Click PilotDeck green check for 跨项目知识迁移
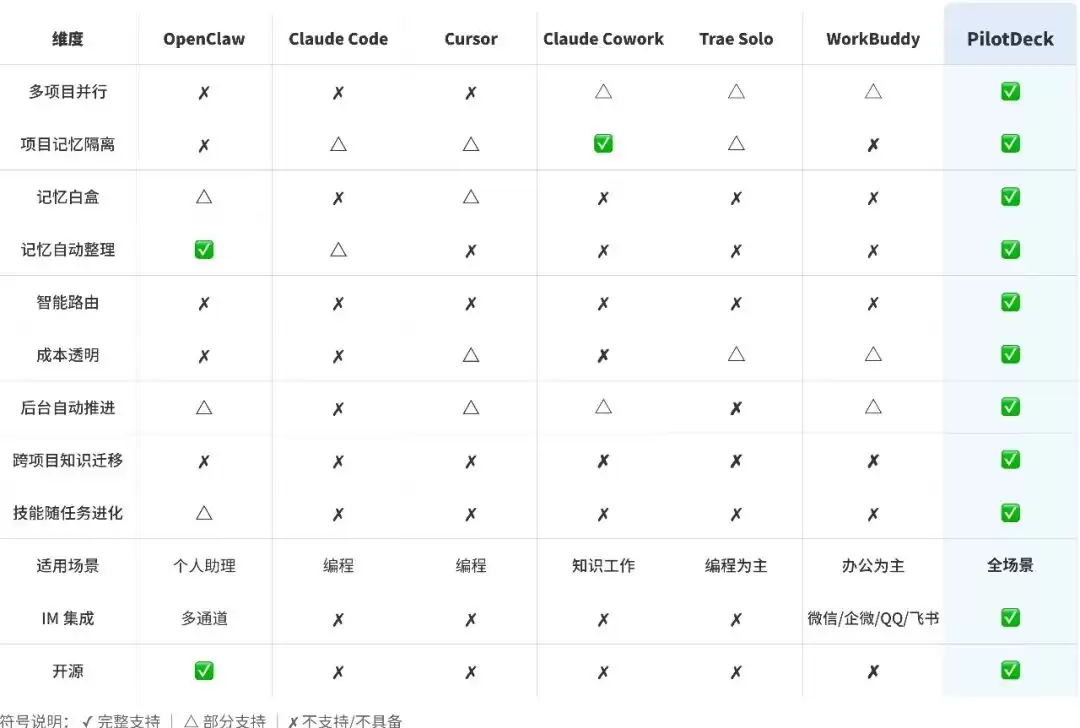The width and height of the screenshot is (1080, 728). point(1010,459)
